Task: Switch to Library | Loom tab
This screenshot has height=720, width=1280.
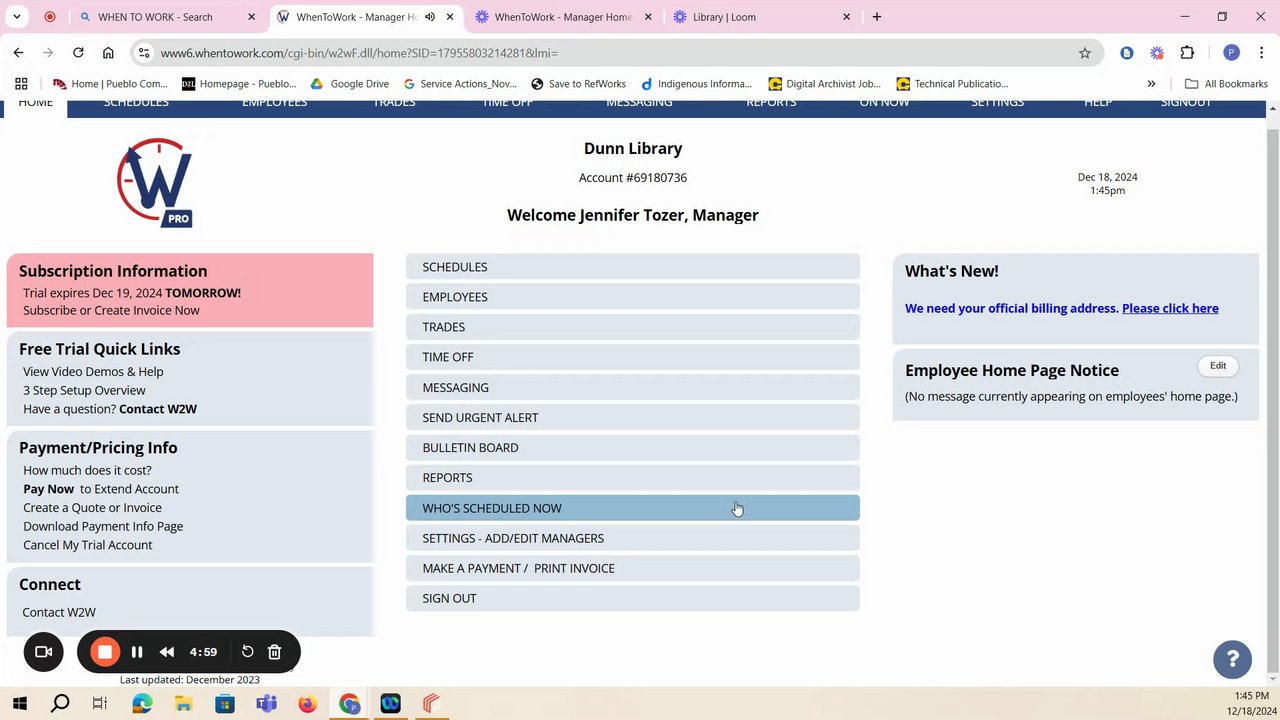Action: [x=763, y=17]
